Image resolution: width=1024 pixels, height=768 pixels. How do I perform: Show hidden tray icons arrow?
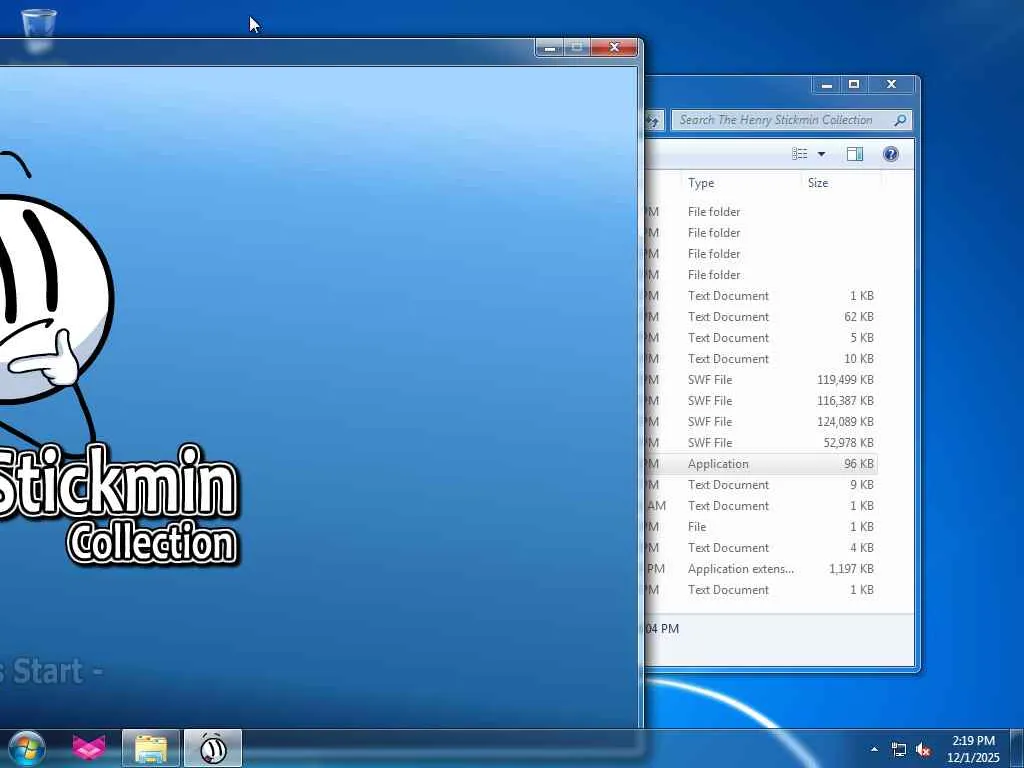coord(874,749)
